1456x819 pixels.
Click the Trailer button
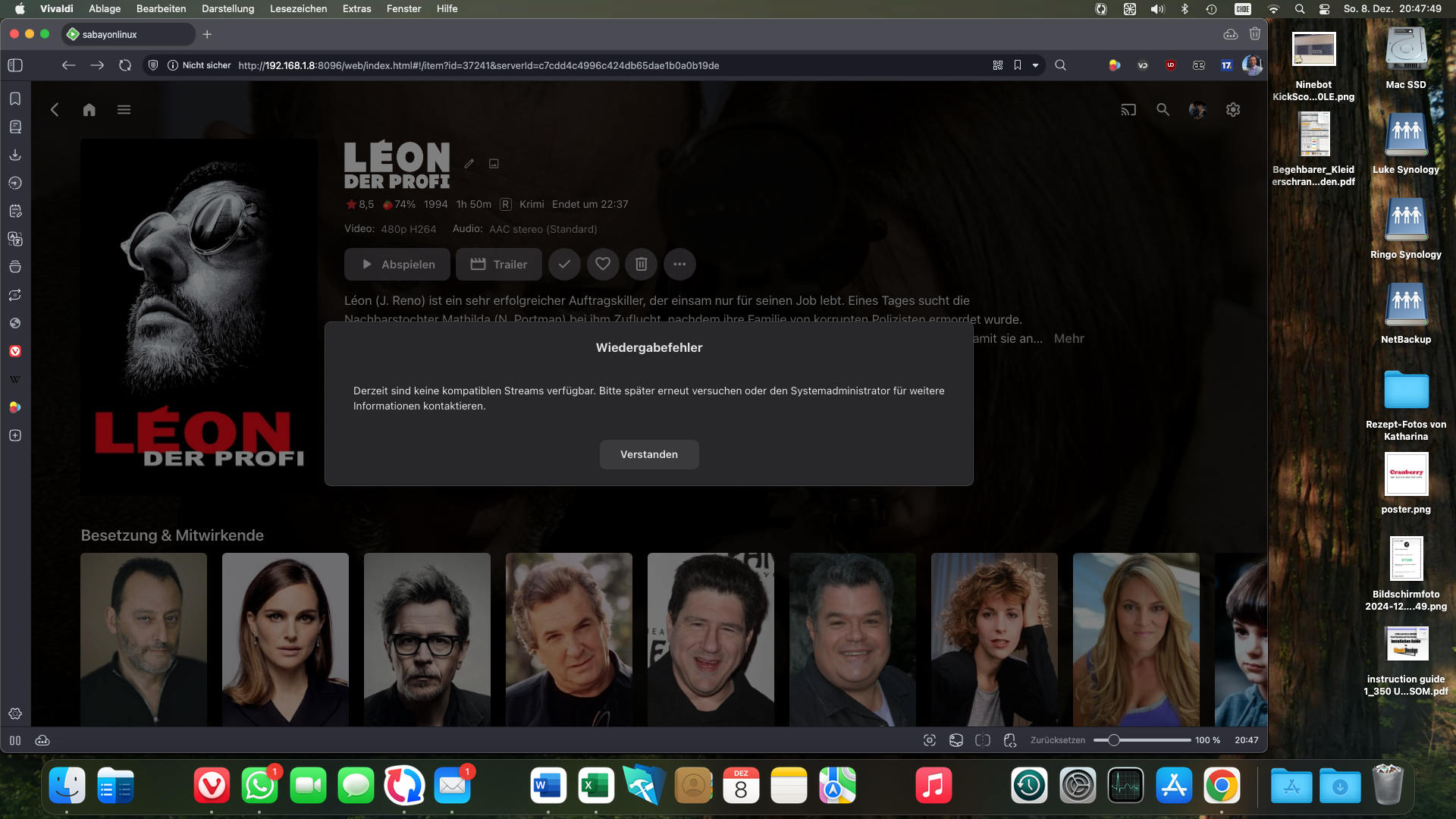click(x=499, y=265)
